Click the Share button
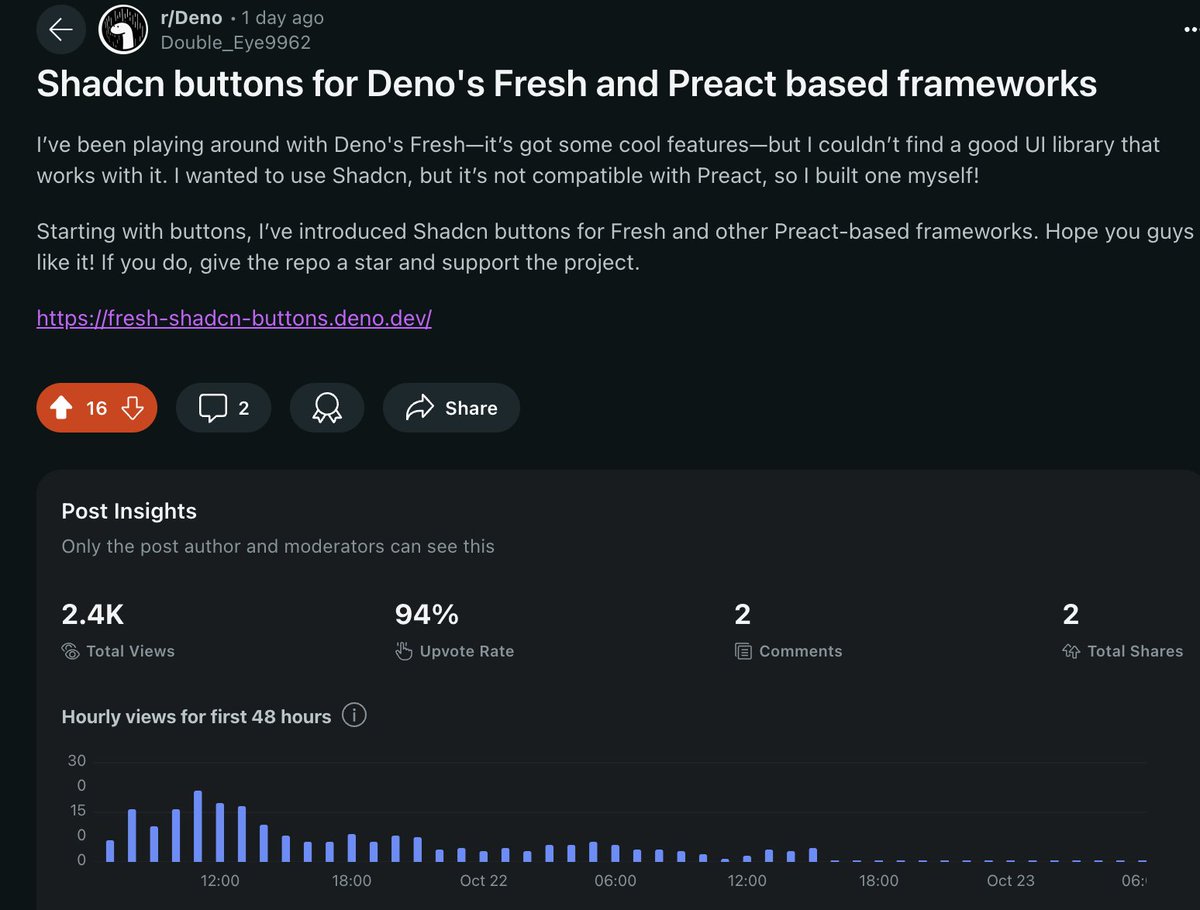 pyautogui.click(x=451, y=408)
